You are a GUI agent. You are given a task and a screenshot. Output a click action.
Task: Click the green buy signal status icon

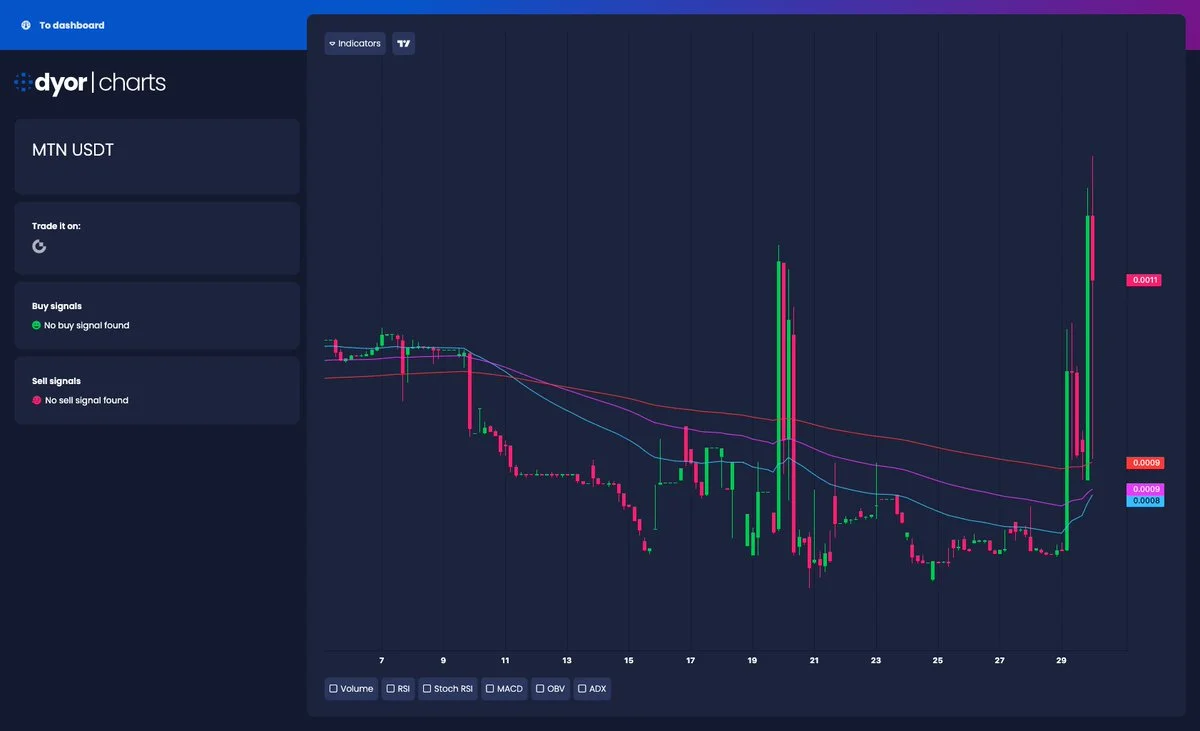click(x=37, y=325)
